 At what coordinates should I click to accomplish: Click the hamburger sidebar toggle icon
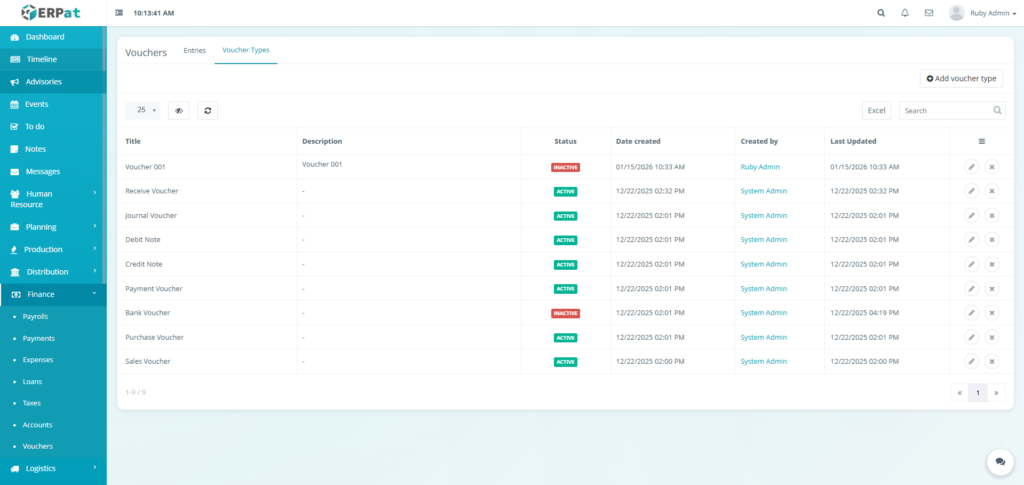click(x=120, y=13)
